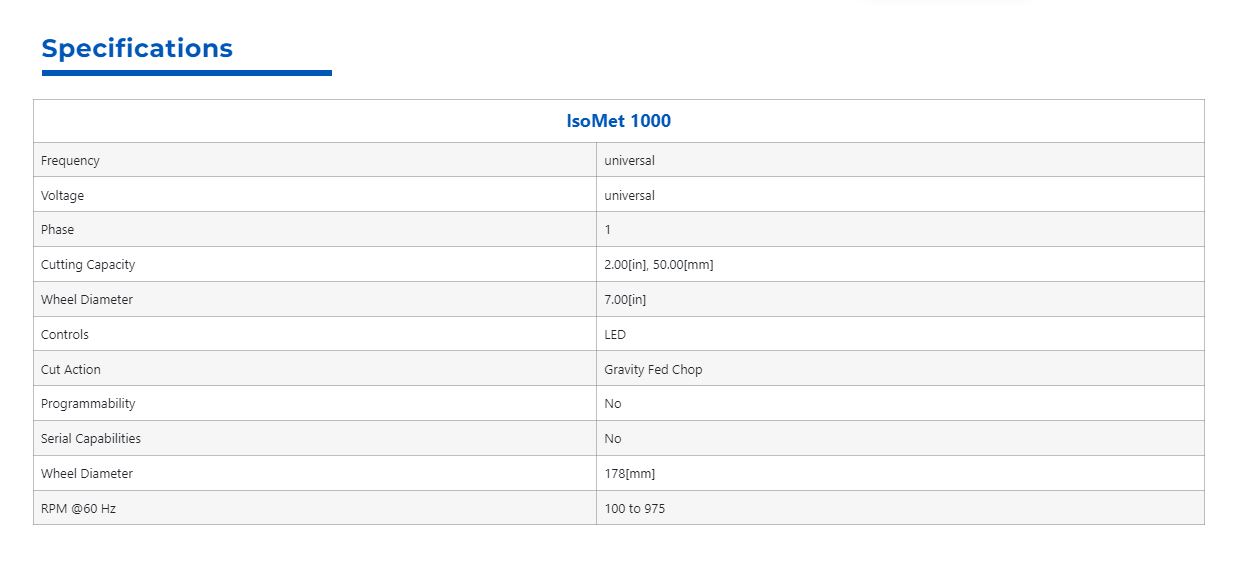Click the Programmability row label
The height and width of the screenshot is (580, 1248).
coord(88,404)
